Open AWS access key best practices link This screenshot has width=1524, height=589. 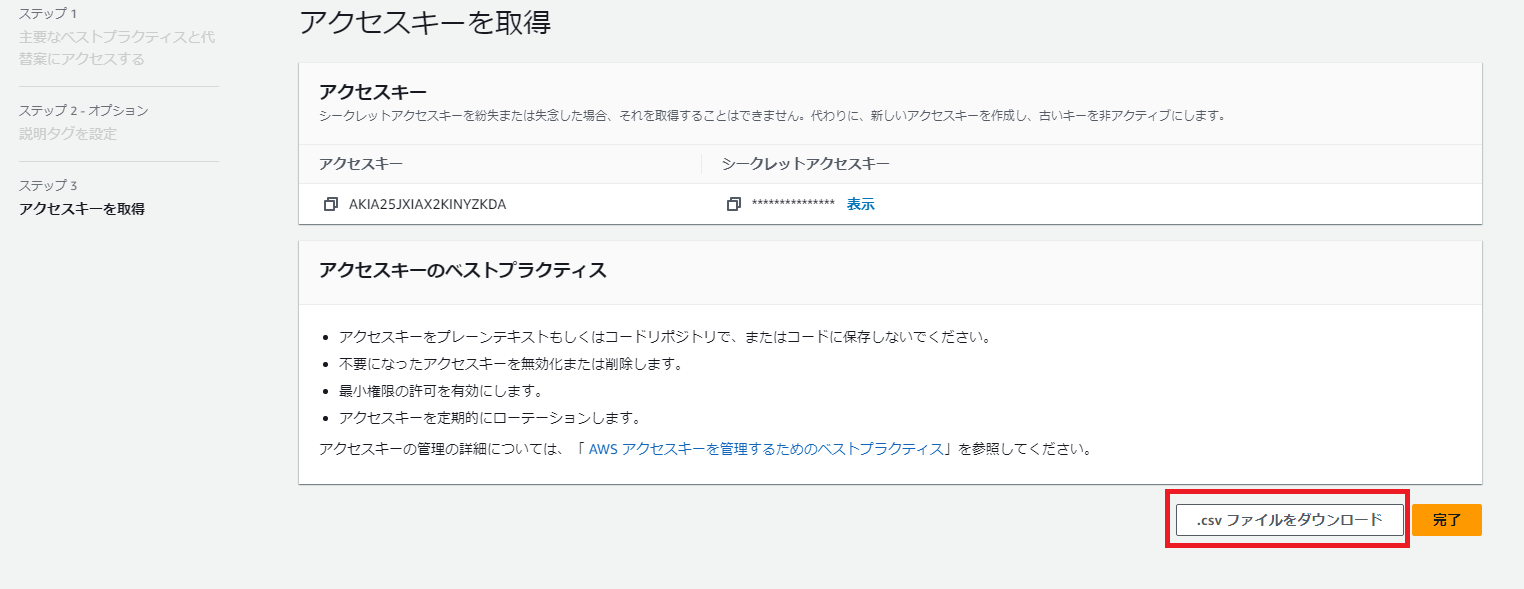pos(767,449)
